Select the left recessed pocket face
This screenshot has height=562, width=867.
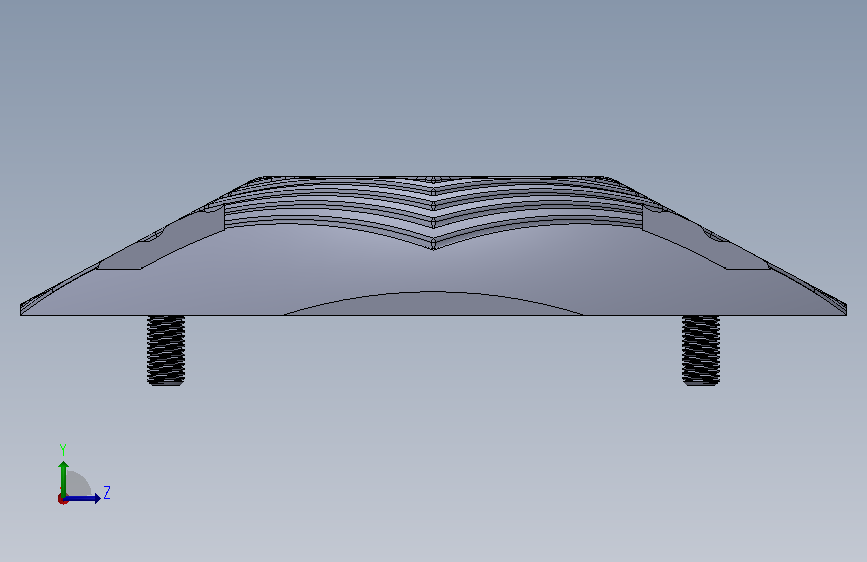[166, 241]
